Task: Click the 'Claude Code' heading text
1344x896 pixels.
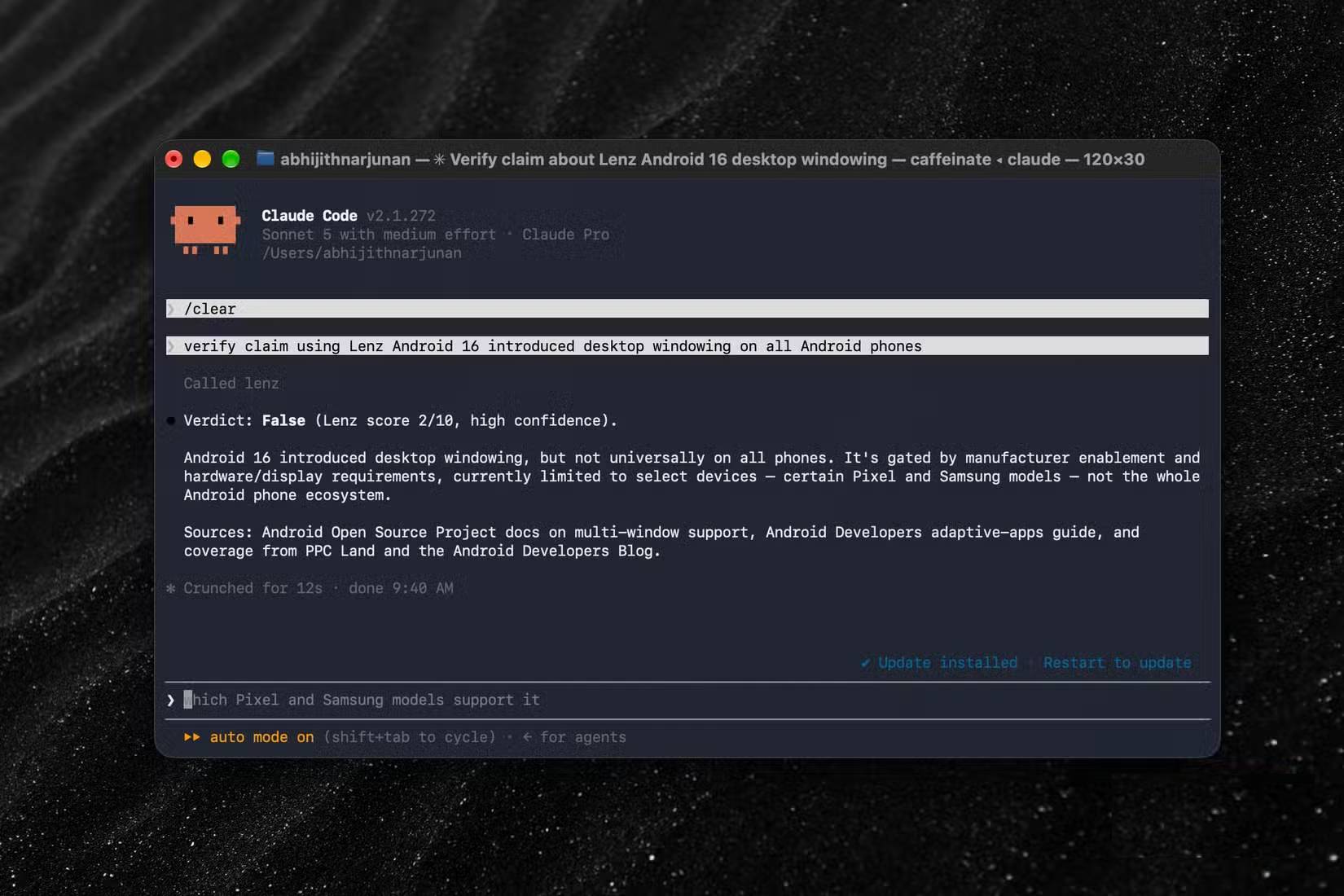Action: pos(310,216)
